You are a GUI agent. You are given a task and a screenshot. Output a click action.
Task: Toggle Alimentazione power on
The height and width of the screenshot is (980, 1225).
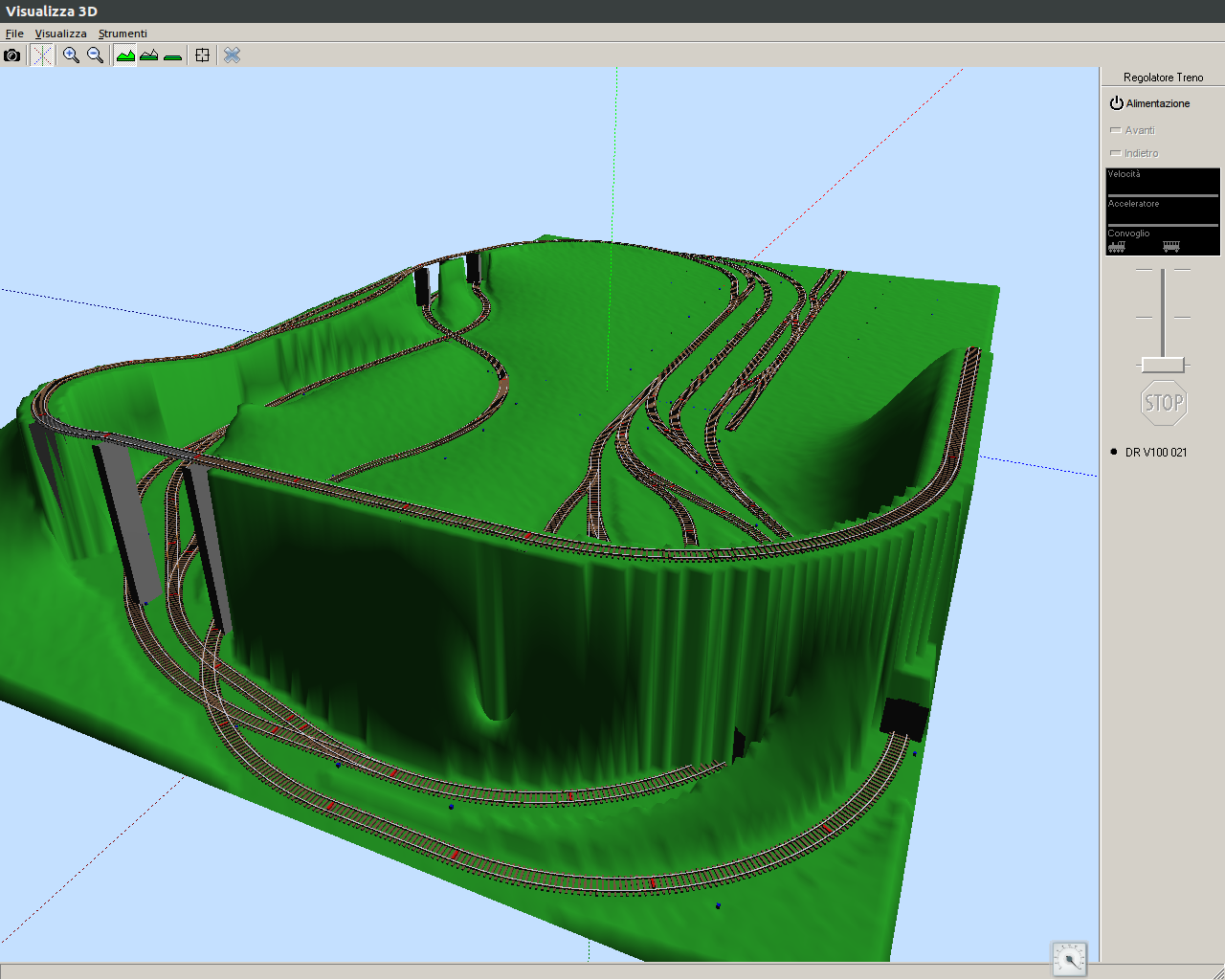1149,103
